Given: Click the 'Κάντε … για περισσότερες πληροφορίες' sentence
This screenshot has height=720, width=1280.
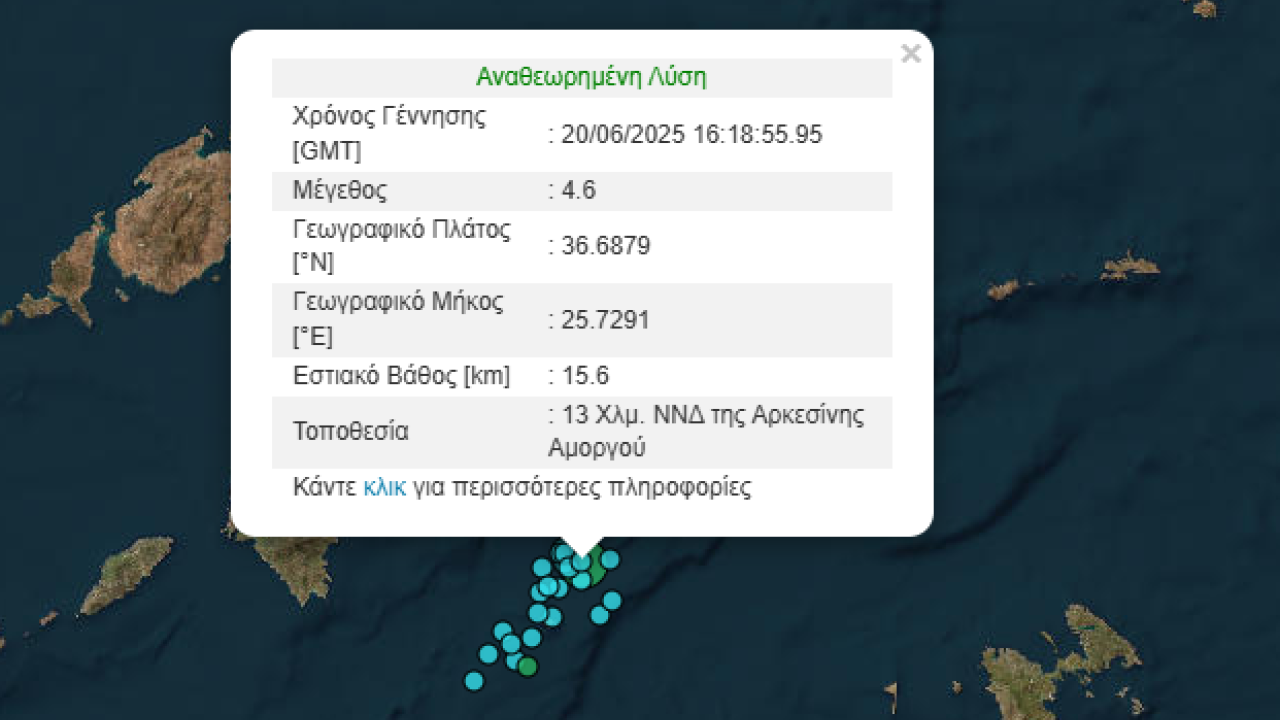Looking at the screenshot, I should point(522,488).
